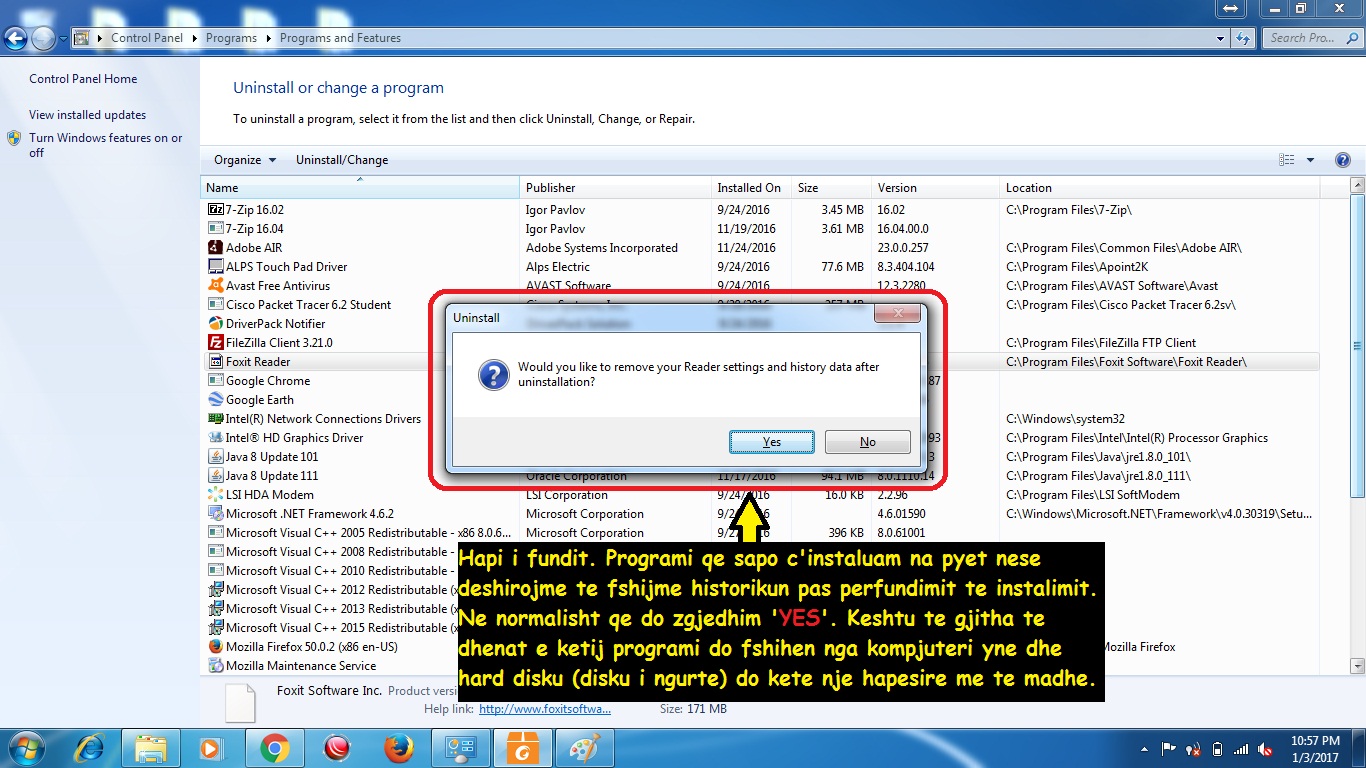Viewport: 1366px width, 768px height.
Task: Click Uninstall/Change in the toolbar
Action: coord(342,160)
